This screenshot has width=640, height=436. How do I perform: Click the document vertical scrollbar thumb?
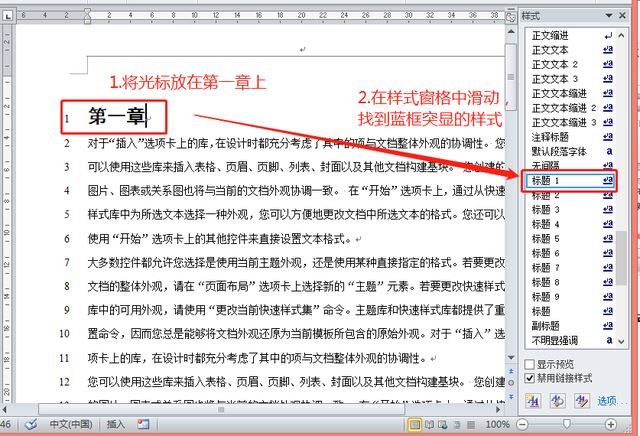(x=511, y=76)
